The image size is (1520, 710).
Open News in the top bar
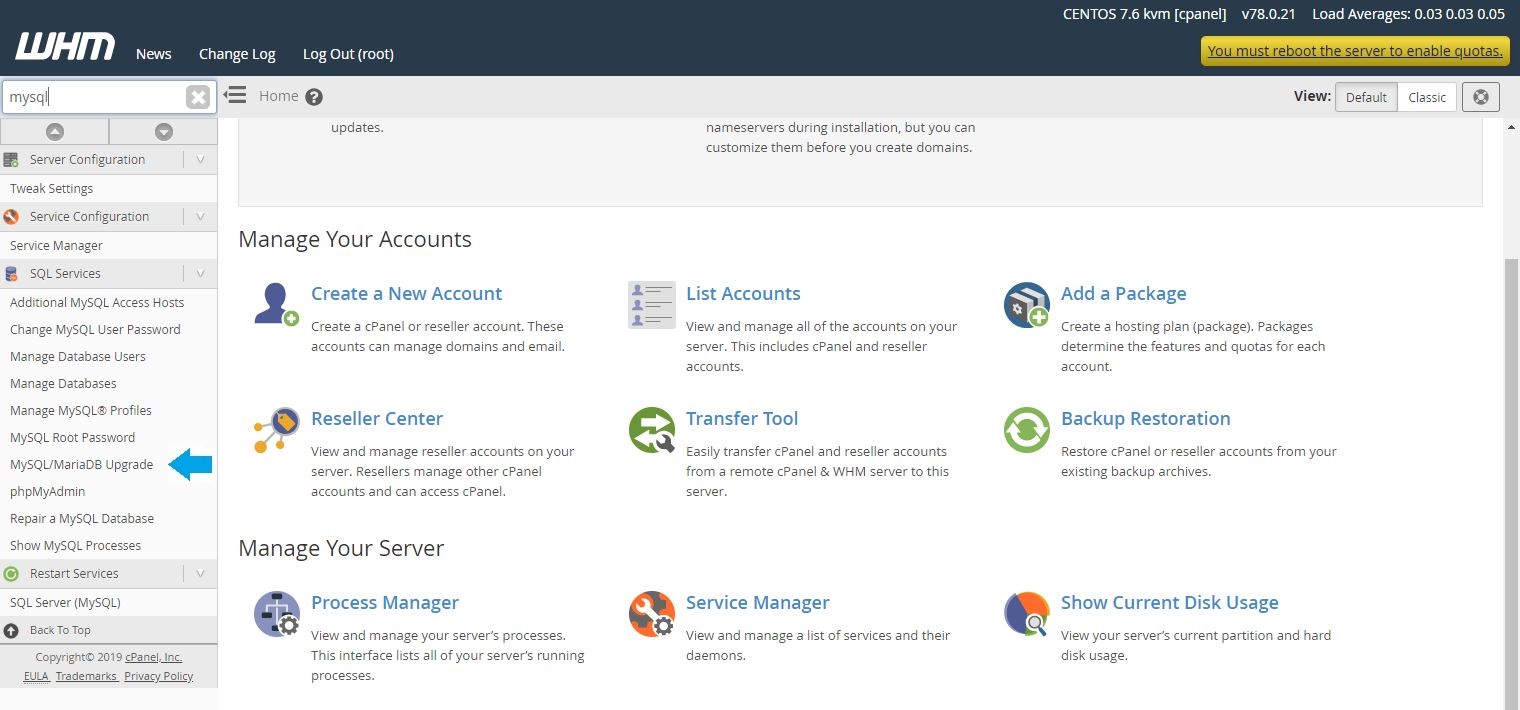153,54
